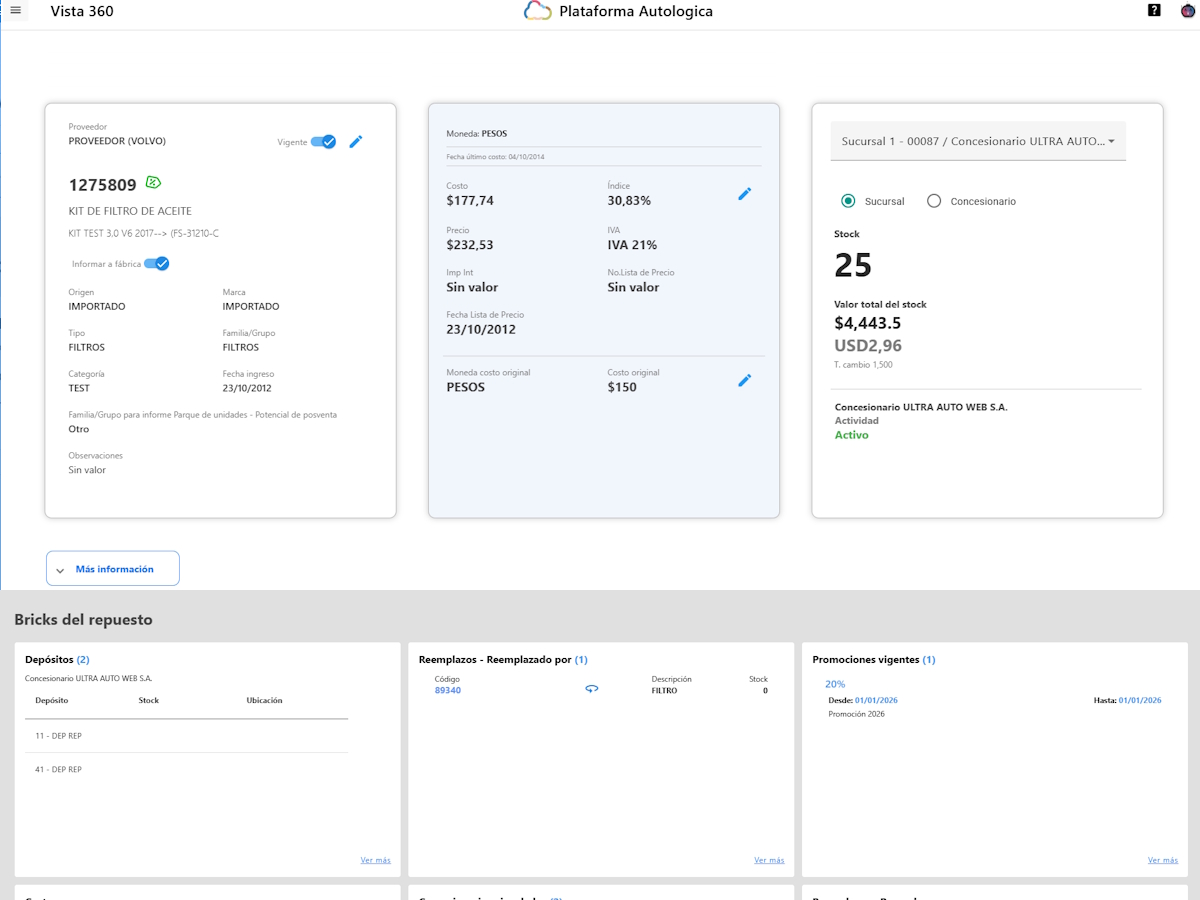Screen dimensions: 1200x900
Task: Select the Sucursal radio button
Action: [848, 201]
